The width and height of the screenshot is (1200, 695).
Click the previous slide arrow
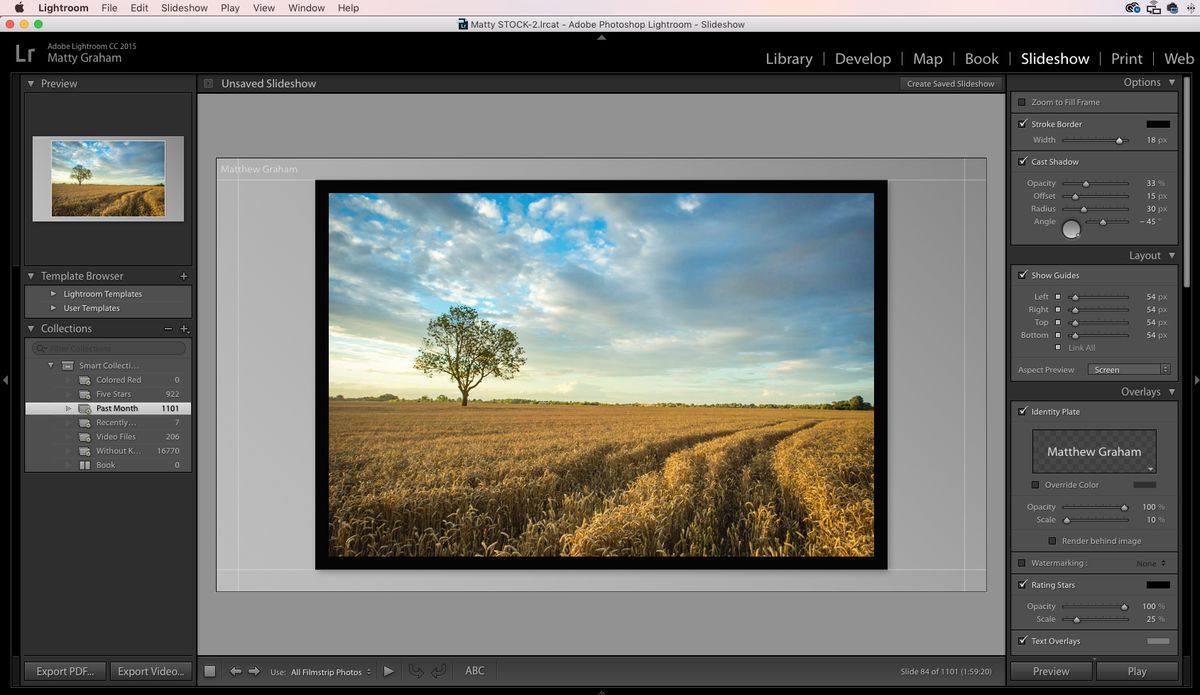point(237,671)
